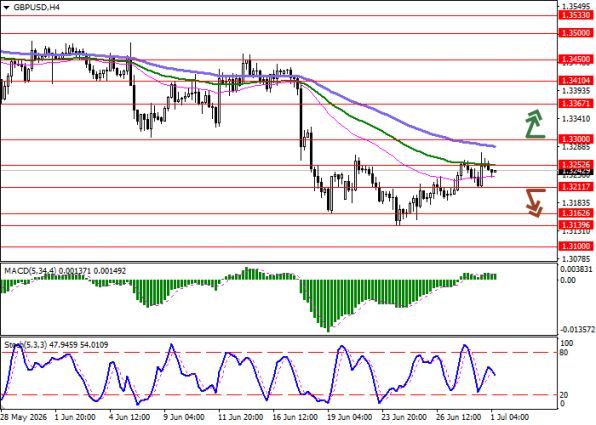Image resolution: width=596 pixels, height=425 pixels.
Task: Click the 1.33000 red price label
Action: (576, 140)
